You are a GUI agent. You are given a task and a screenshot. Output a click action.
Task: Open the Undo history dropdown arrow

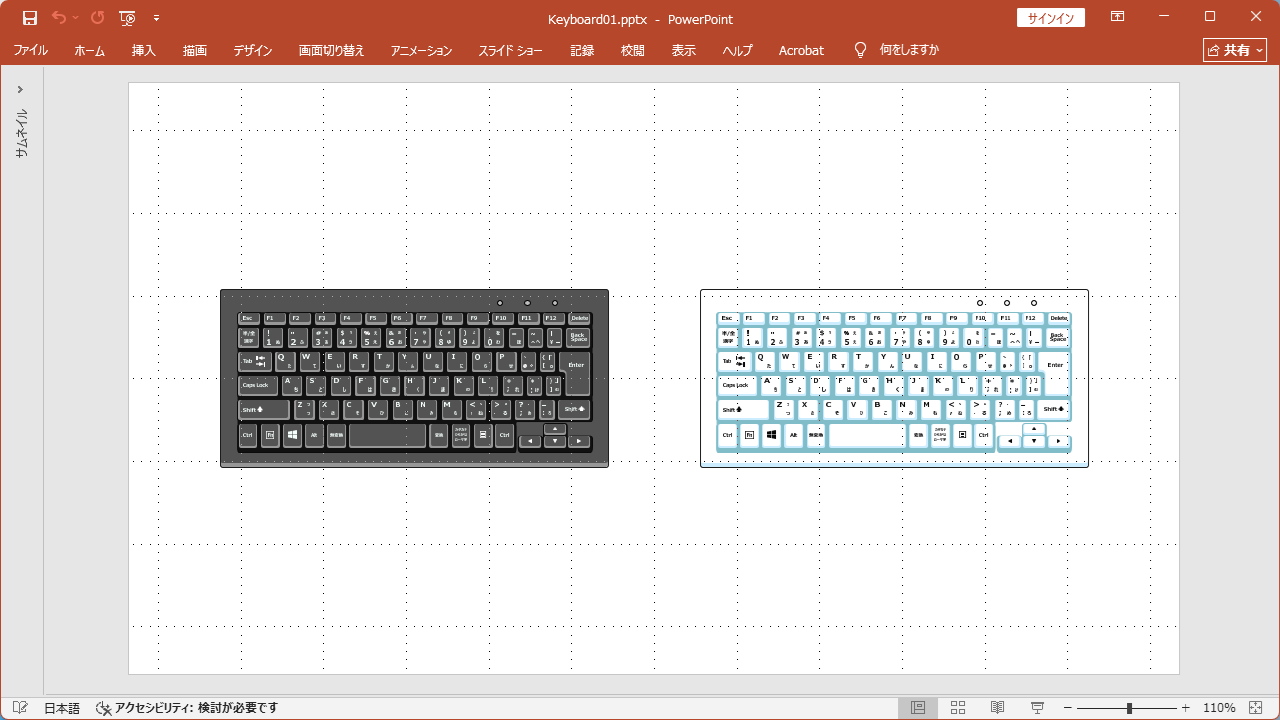click(75, 18)
